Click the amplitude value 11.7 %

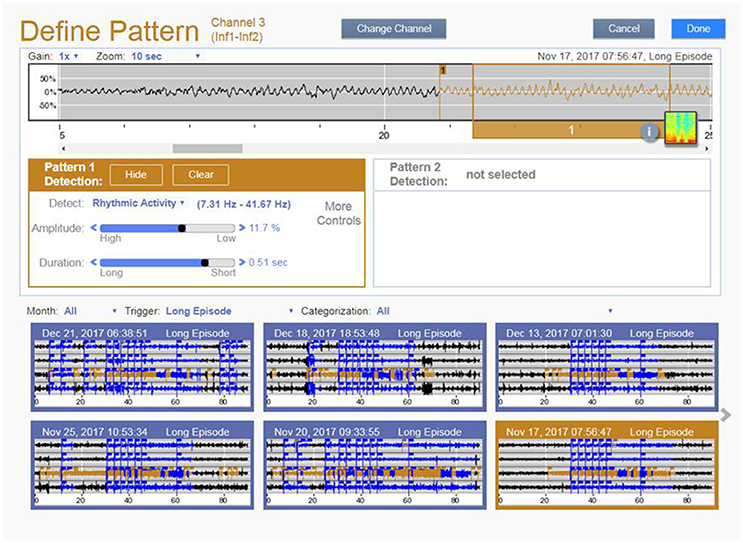[264, 228]
